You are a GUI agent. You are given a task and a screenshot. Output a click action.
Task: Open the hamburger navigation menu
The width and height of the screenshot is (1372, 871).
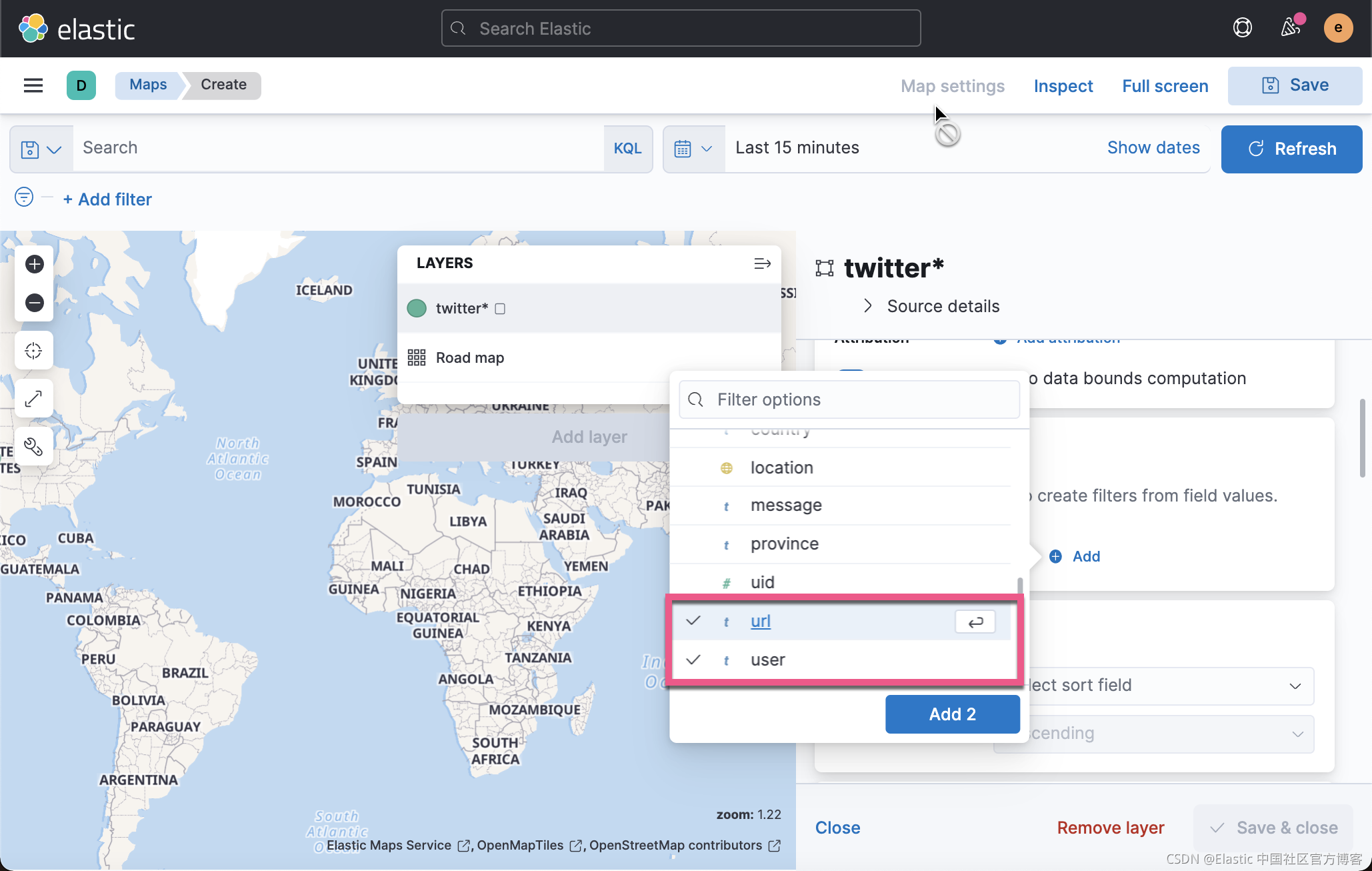click(33, 85)
